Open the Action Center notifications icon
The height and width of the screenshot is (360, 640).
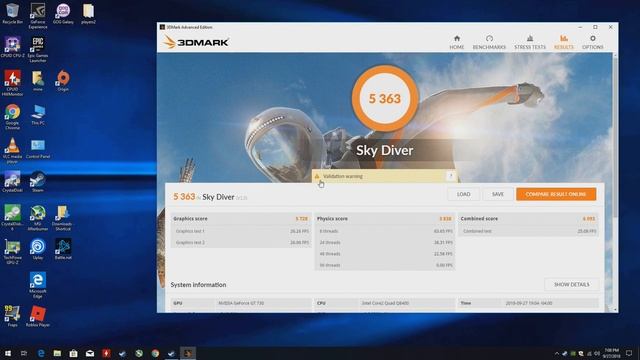point(629,353)
